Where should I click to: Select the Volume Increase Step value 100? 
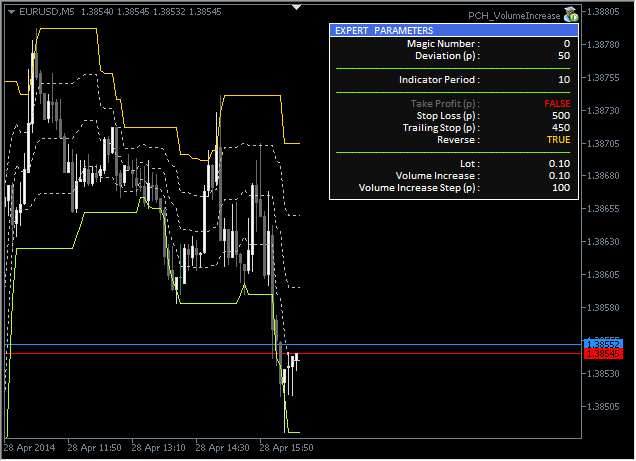point(561,188)
